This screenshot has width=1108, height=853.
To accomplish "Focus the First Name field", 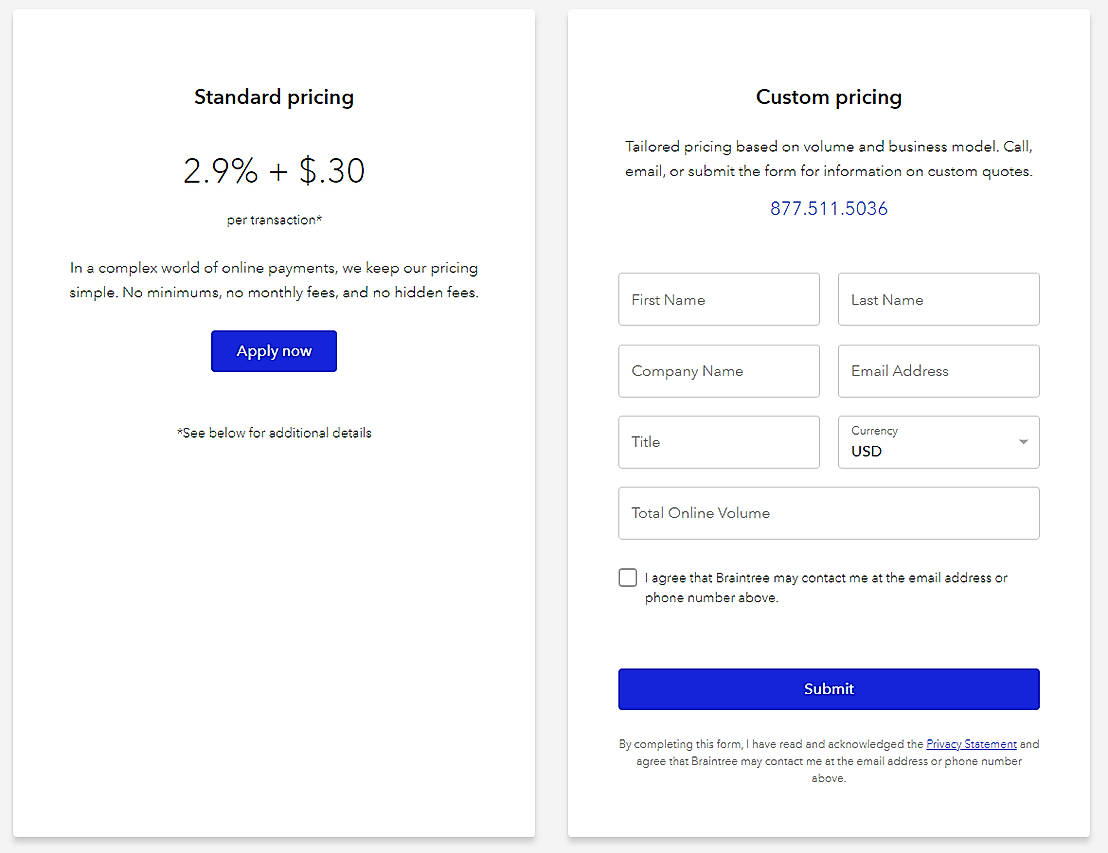I will point(718,300).
